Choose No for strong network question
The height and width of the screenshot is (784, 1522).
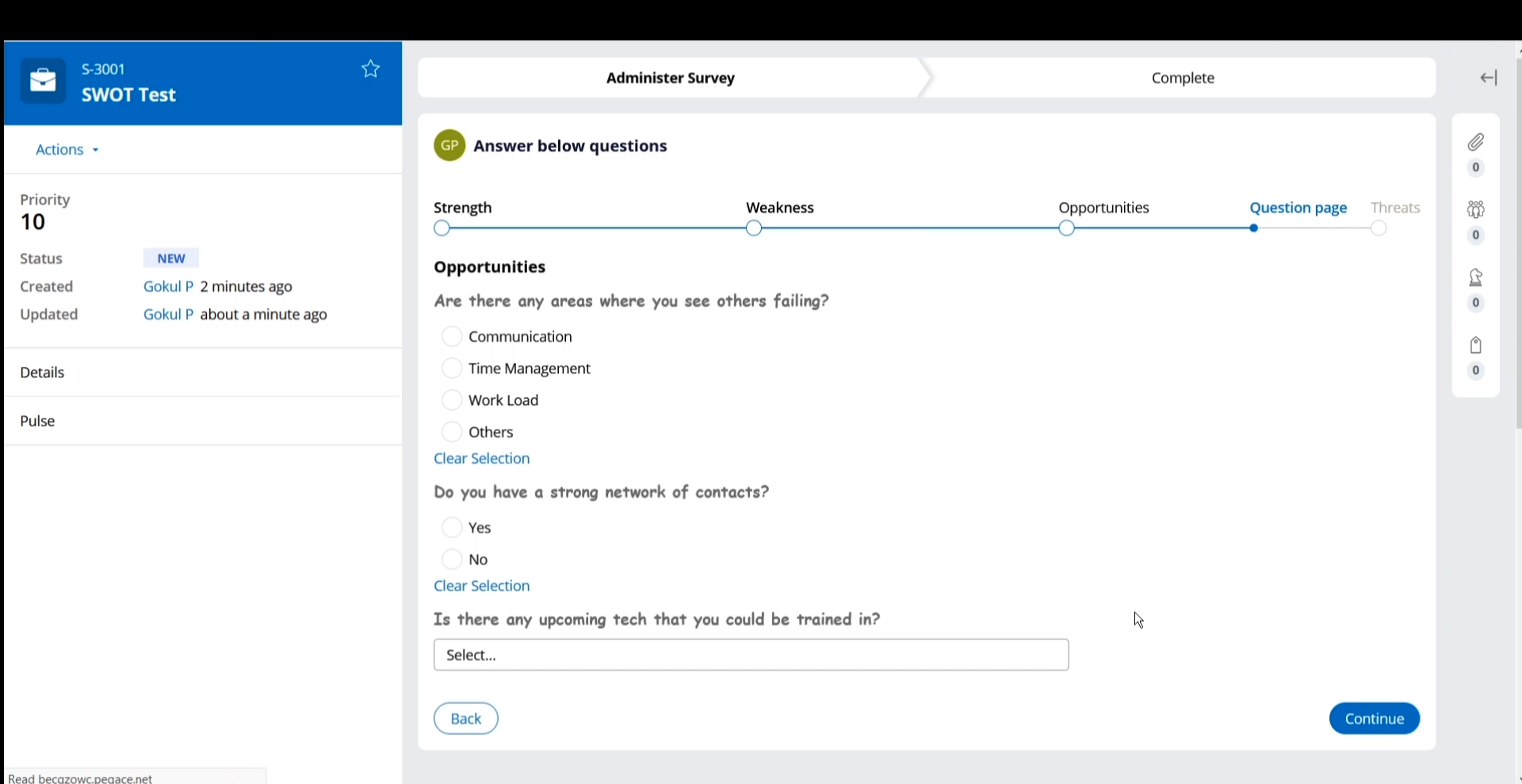(452, 560)
